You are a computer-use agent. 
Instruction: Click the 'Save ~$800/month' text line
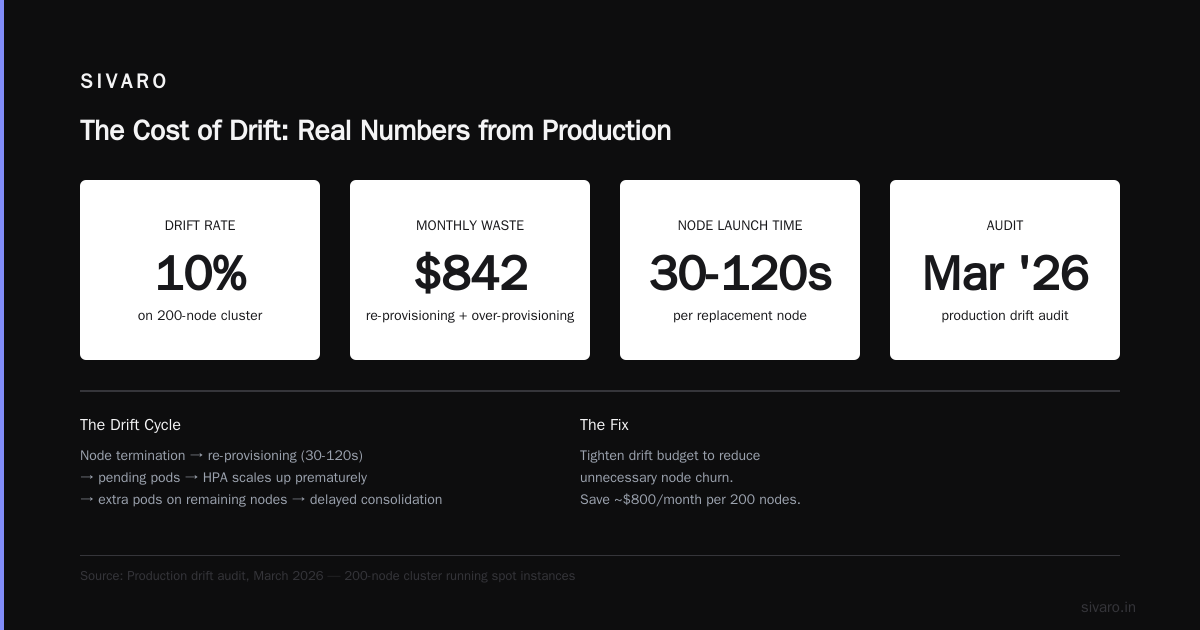point(690,500)
